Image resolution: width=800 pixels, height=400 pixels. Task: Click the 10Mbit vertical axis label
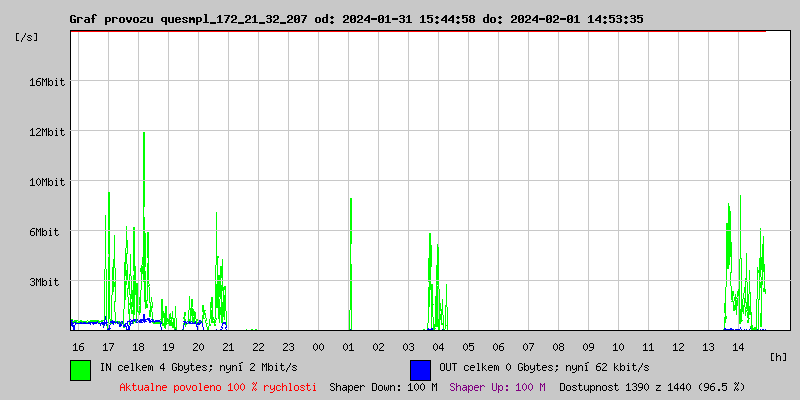tap(47, 182)
